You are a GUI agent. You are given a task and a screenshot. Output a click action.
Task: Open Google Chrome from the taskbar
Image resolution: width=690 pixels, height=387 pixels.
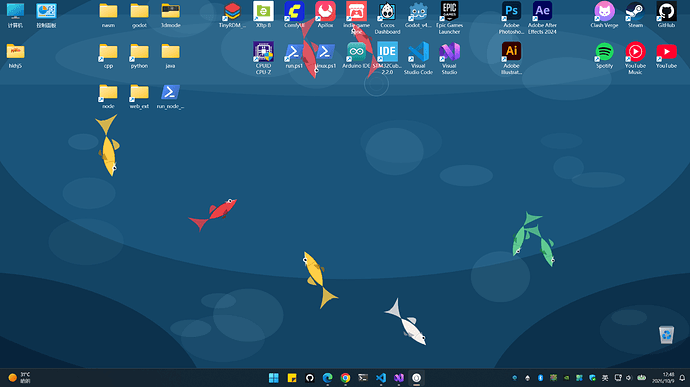(x=345, y=378)
